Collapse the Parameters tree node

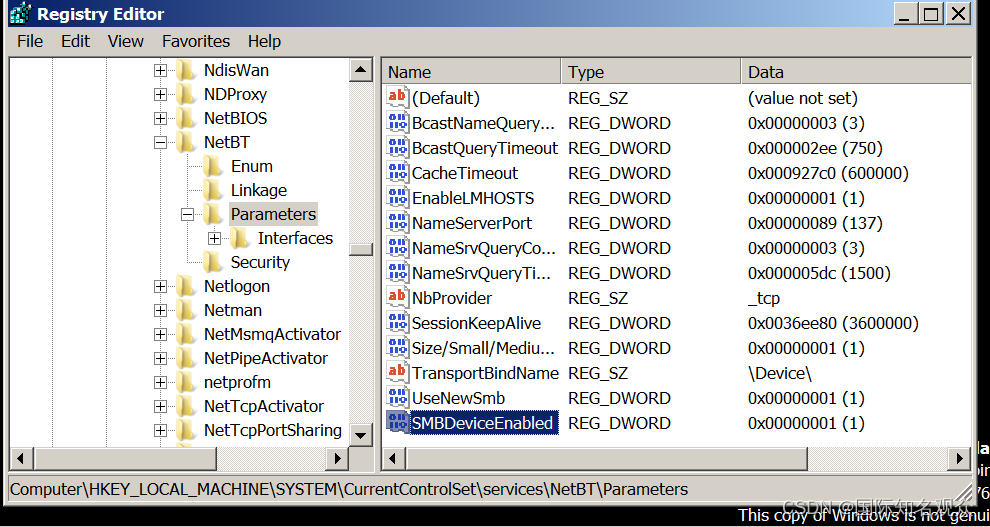point(188,215)
